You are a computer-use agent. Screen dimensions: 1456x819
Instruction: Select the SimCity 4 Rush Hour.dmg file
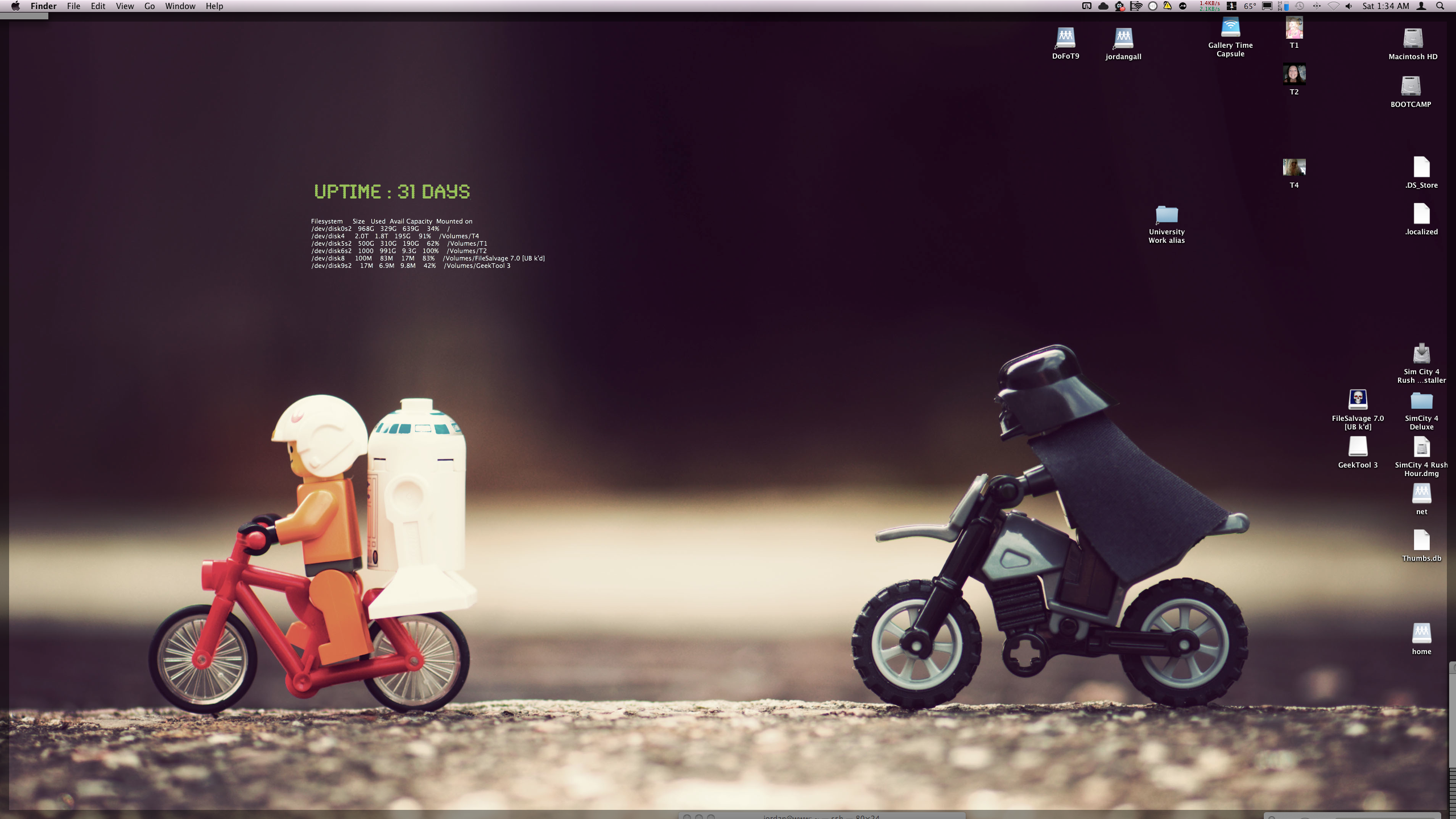point(1421,447)
